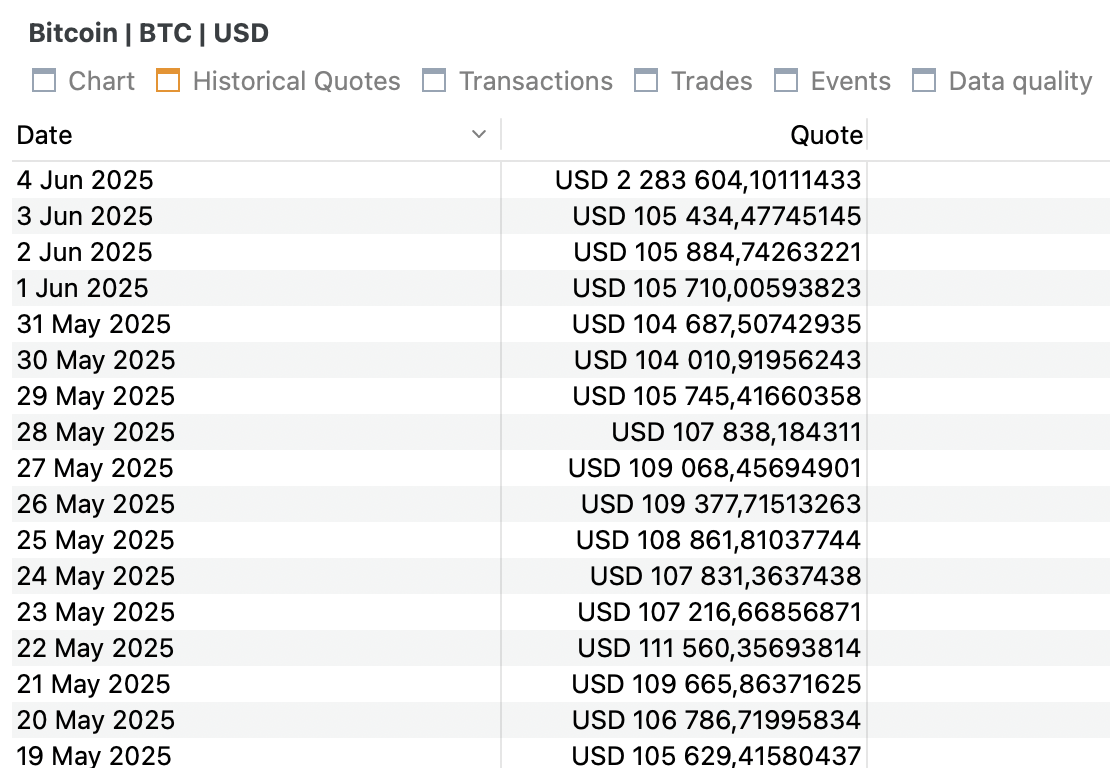Click the Events tab window icon
This screenshot has width=1110, height=768.
786,81
